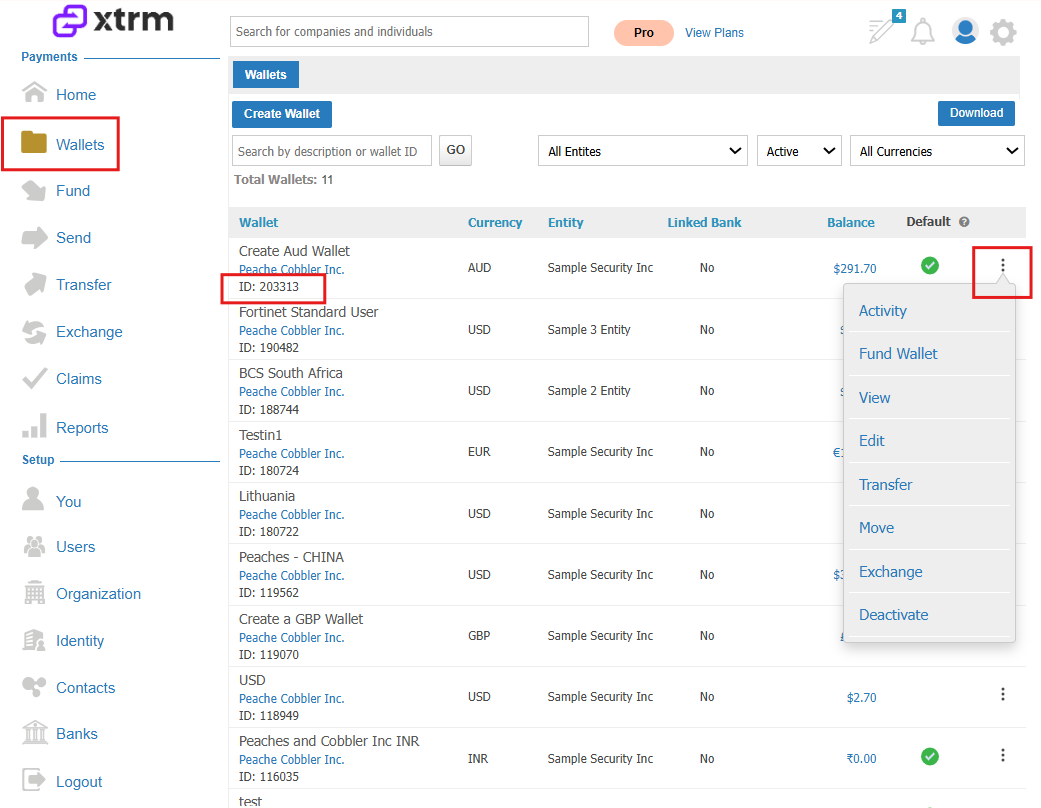
Task: Click the $291.70 balance link
Action: [854, 268]
